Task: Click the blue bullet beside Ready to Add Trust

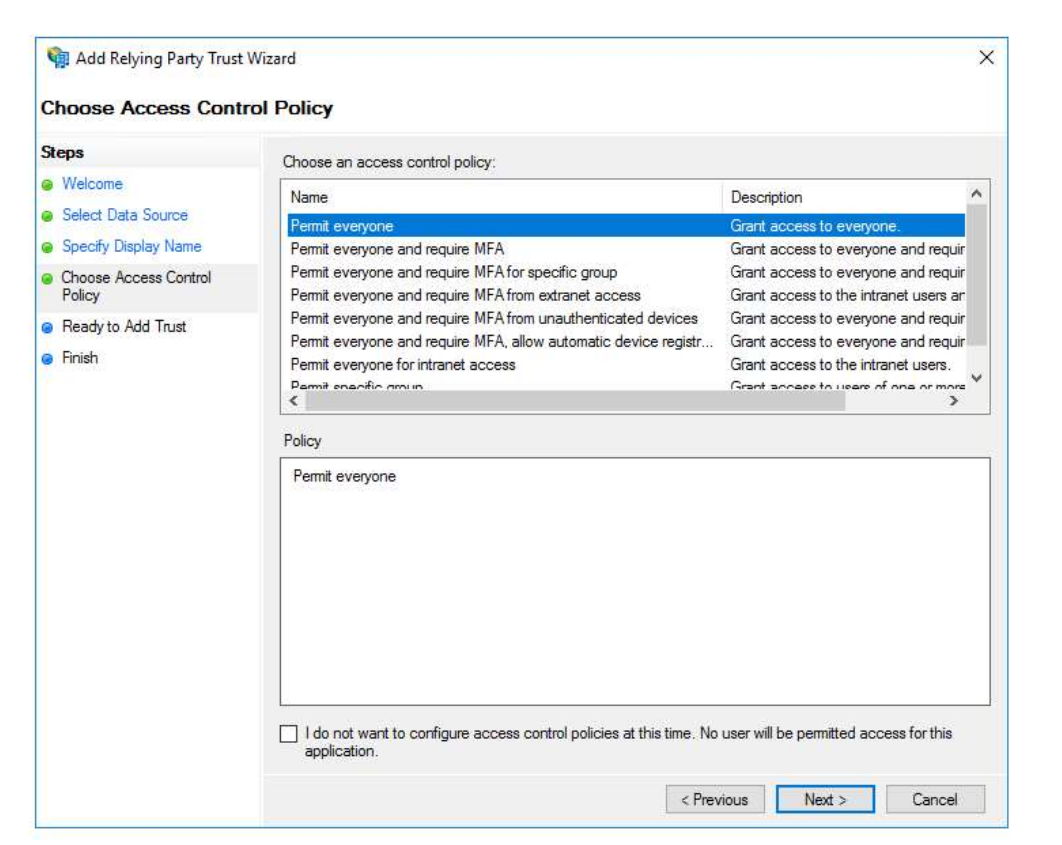Action: [47, 327]
